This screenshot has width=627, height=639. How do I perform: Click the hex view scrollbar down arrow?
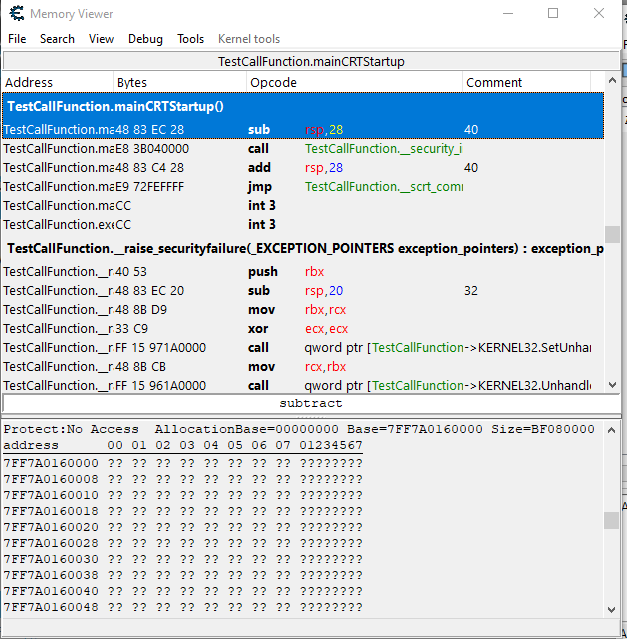tap(612, 610)
